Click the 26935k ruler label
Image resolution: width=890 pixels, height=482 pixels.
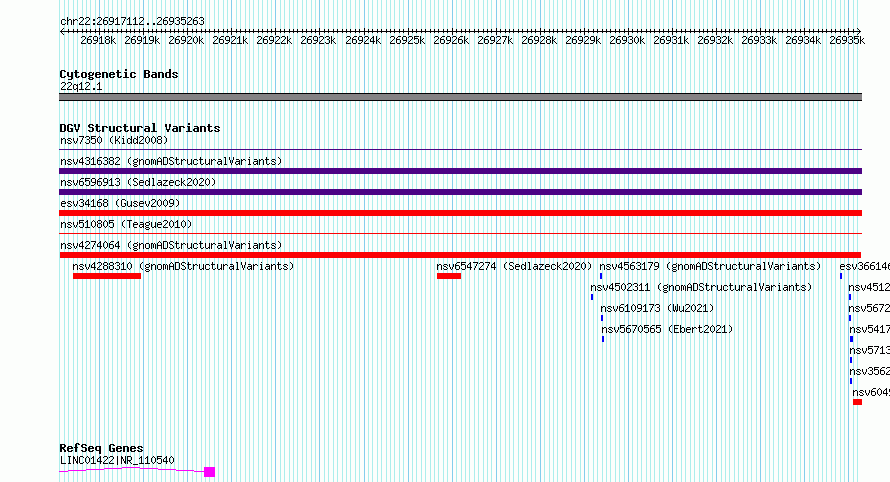847,40
